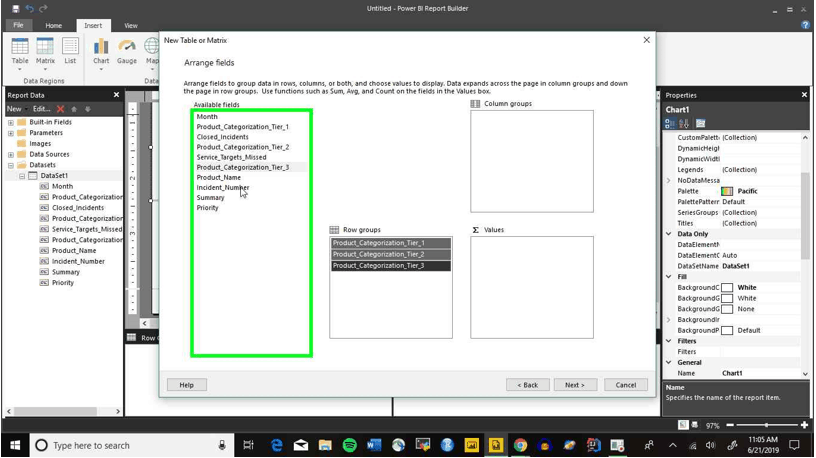Image resolution: width=816 pixels, height=458 pixels.
Task: Click the move up arrow in Report Data toolbar
Action: (x=74, y=109)
